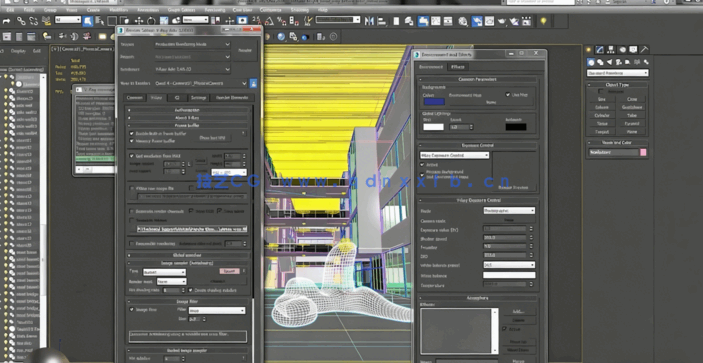The image size is (703, 363).
Task: Switch to the Common tab in Render Setup
Action: click(135, 98)
